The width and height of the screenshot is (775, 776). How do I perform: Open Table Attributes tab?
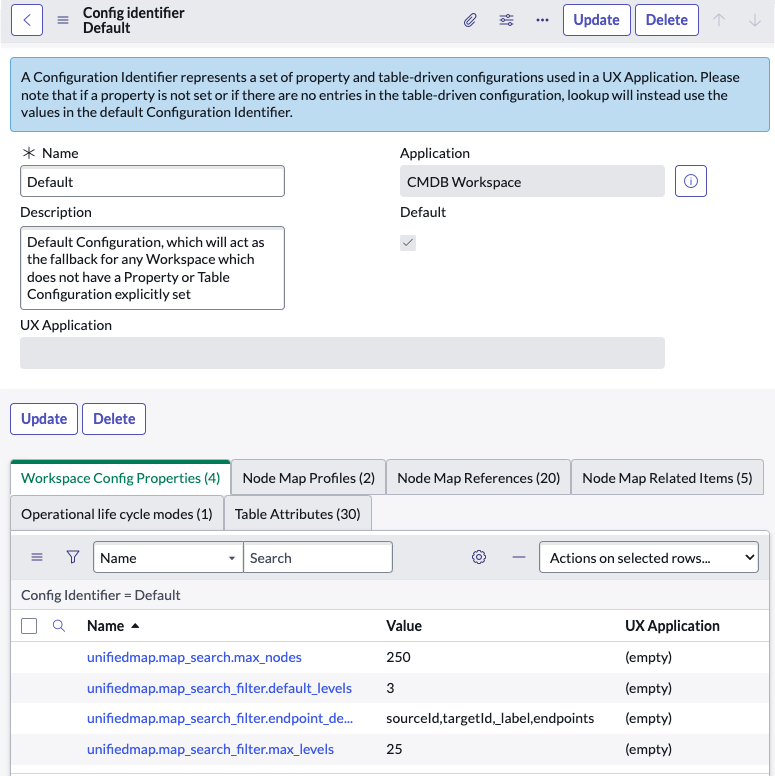297,514
